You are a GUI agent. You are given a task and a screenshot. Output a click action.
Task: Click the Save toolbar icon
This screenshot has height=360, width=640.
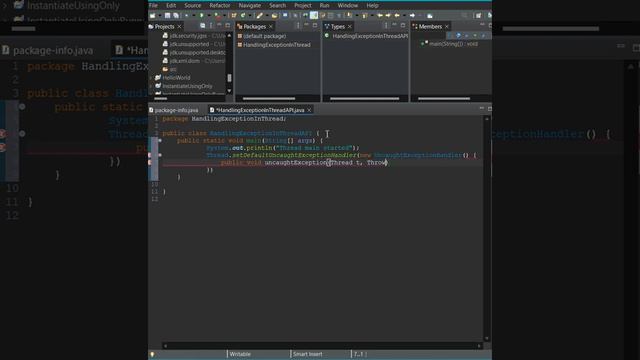[x=167, y=16]
